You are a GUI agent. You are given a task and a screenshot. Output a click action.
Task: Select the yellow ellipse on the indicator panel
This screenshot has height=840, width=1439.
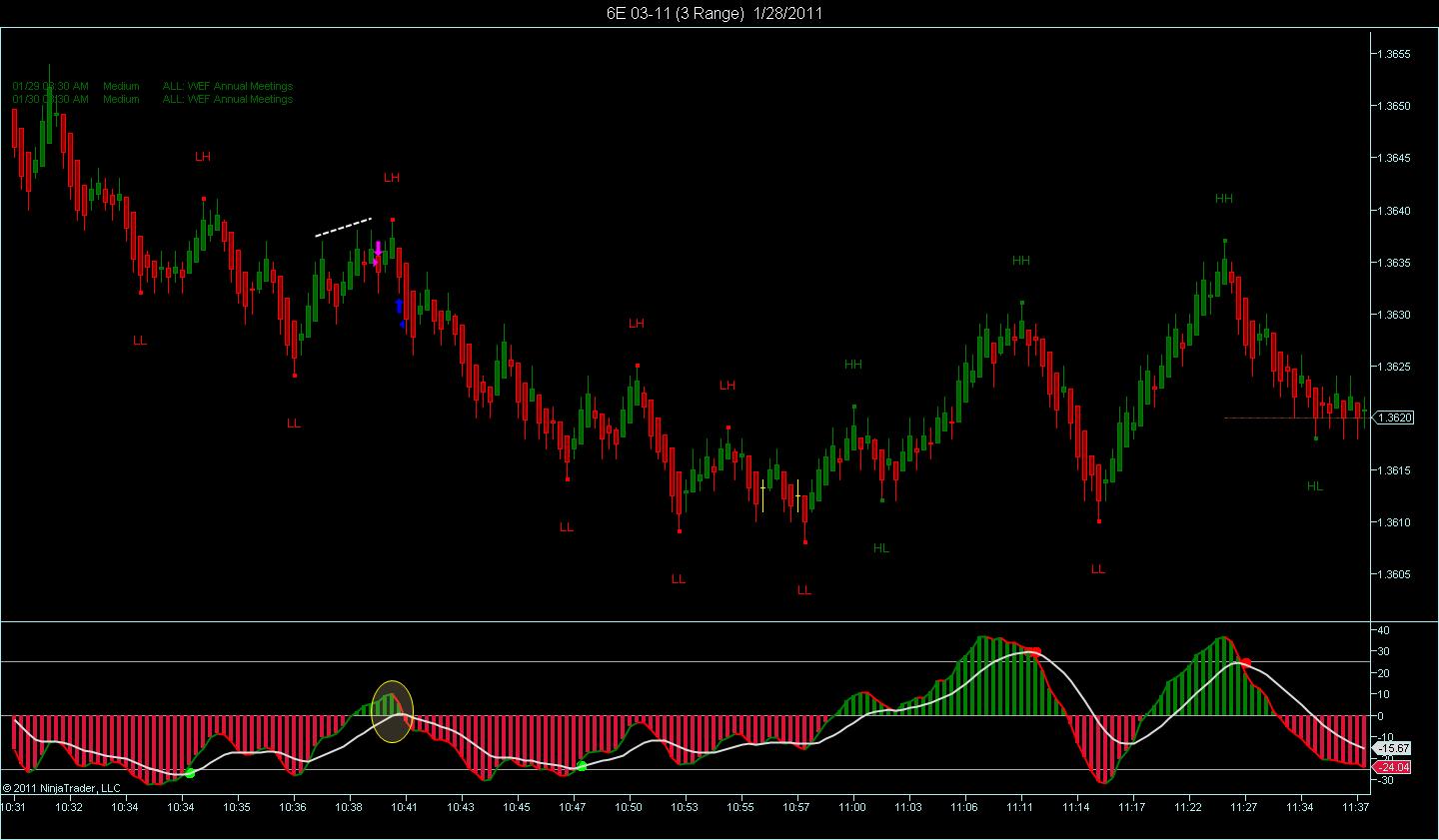(x=392, y=711)
